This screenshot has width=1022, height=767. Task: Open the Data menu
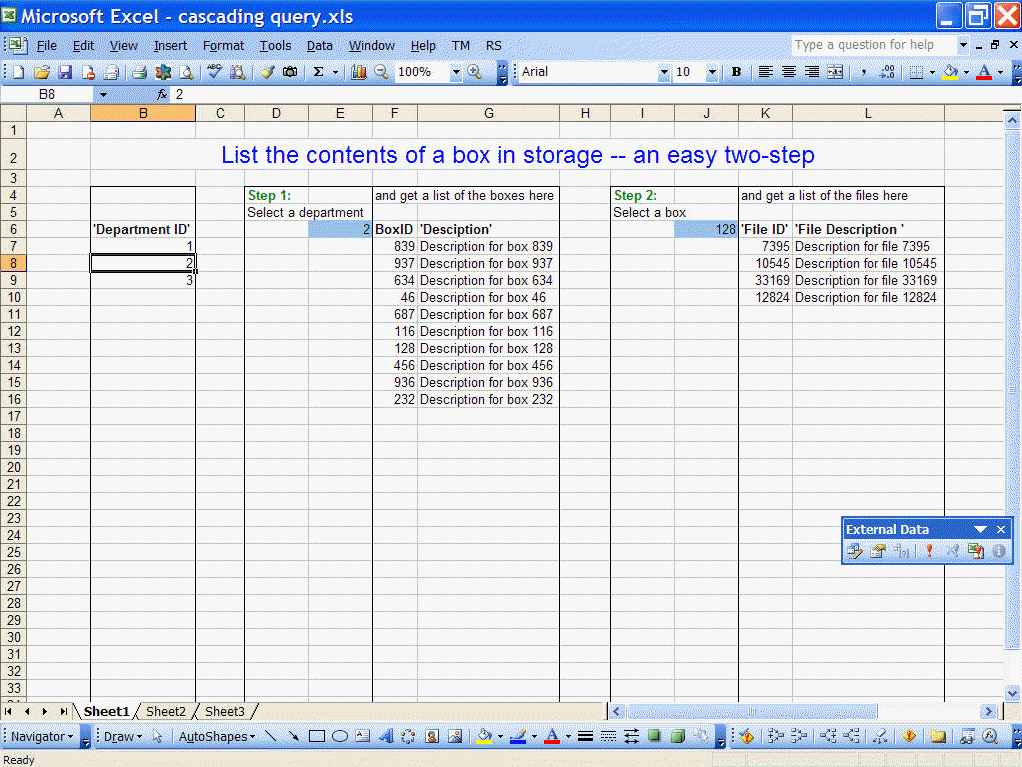pos(320,45)
